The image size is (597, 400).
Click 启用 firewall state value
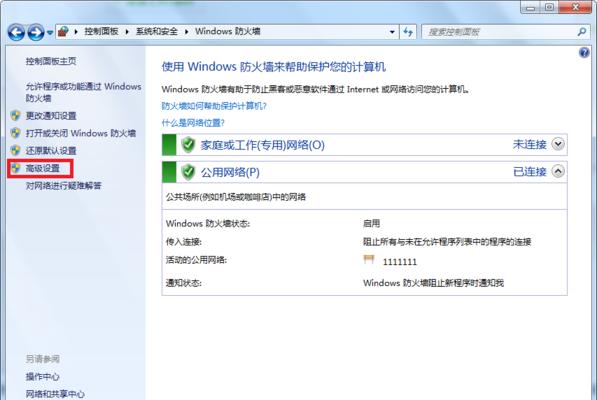(372, 223)
